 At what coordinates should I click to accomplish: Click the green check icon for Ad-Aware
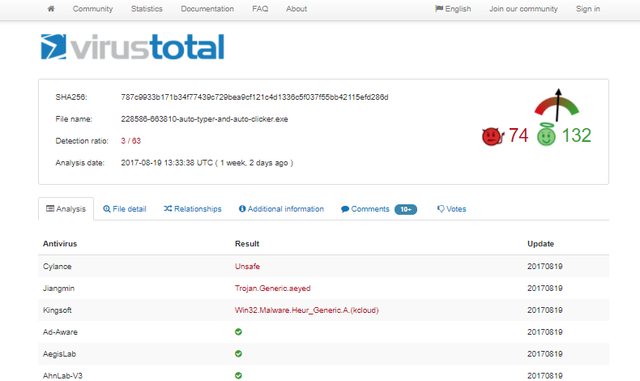(238, 332)
